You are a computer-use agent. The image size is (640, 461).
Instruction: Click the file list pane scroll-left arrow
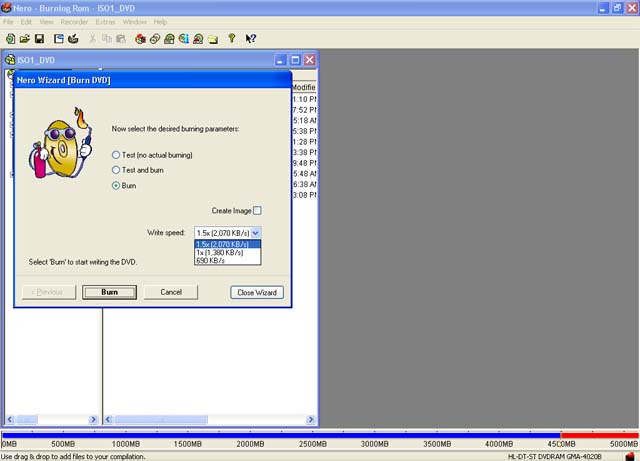coord(108,419)
